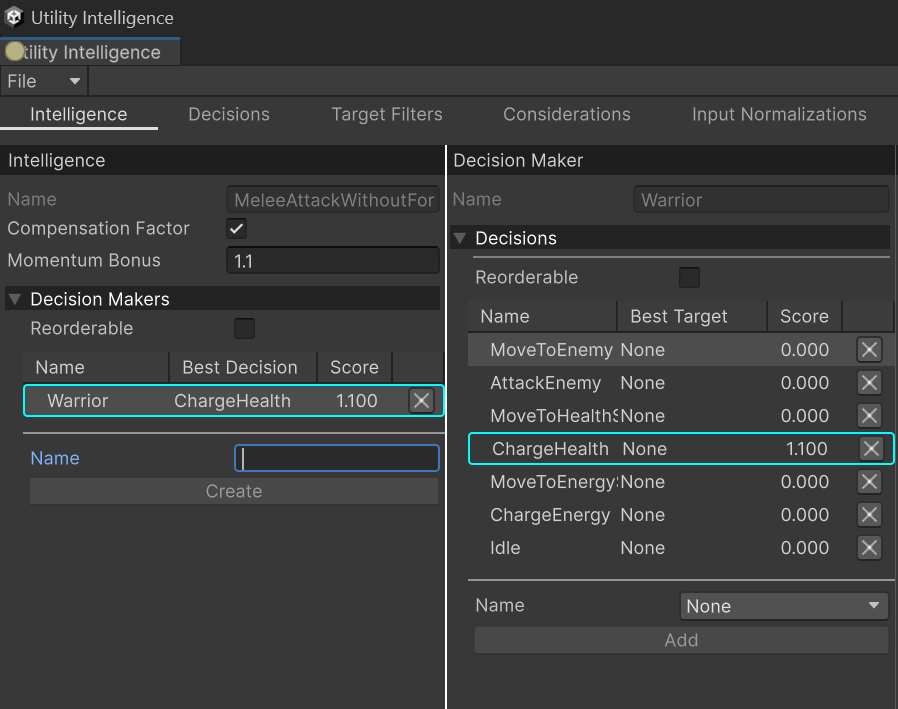The width and height of the screenshot is (898, 709).
Task: Switch to the Decisions tab
Action: tap(229, 115)
